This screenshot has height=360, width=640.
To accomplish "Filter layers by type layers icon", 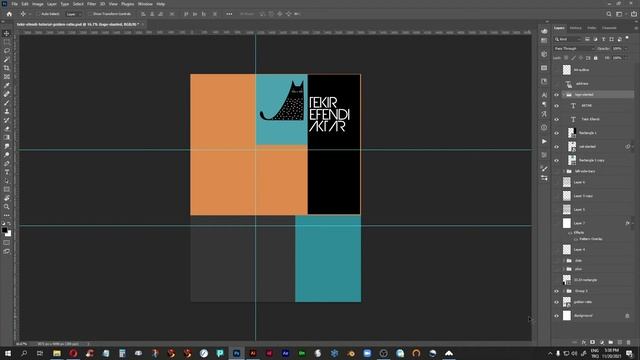I will coord(603,39).
